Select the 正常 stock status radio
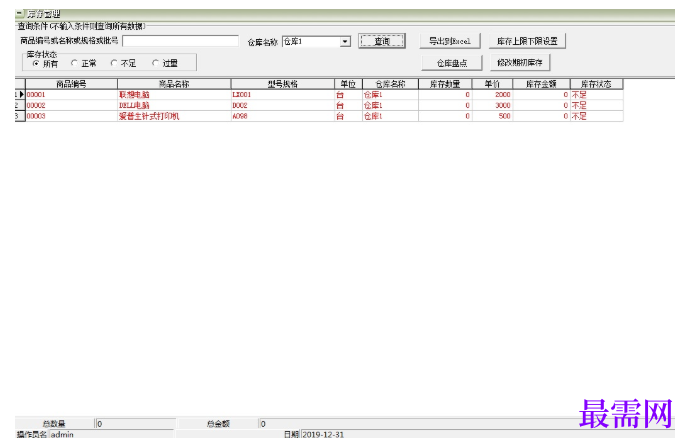 pyautogui.click(x=74, y=63)
